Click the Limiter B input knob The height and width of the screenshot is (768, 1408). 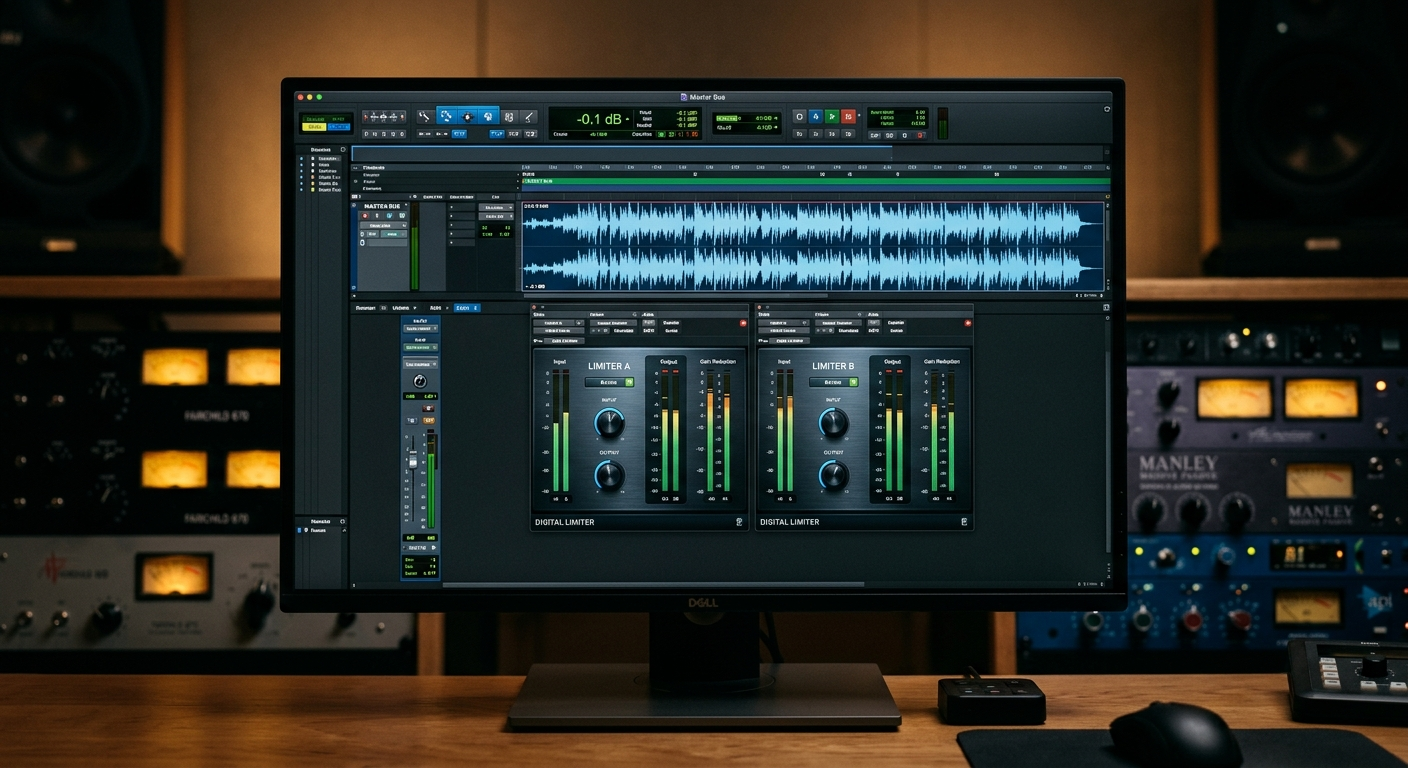pyautogui.click(x=833, y=424)
